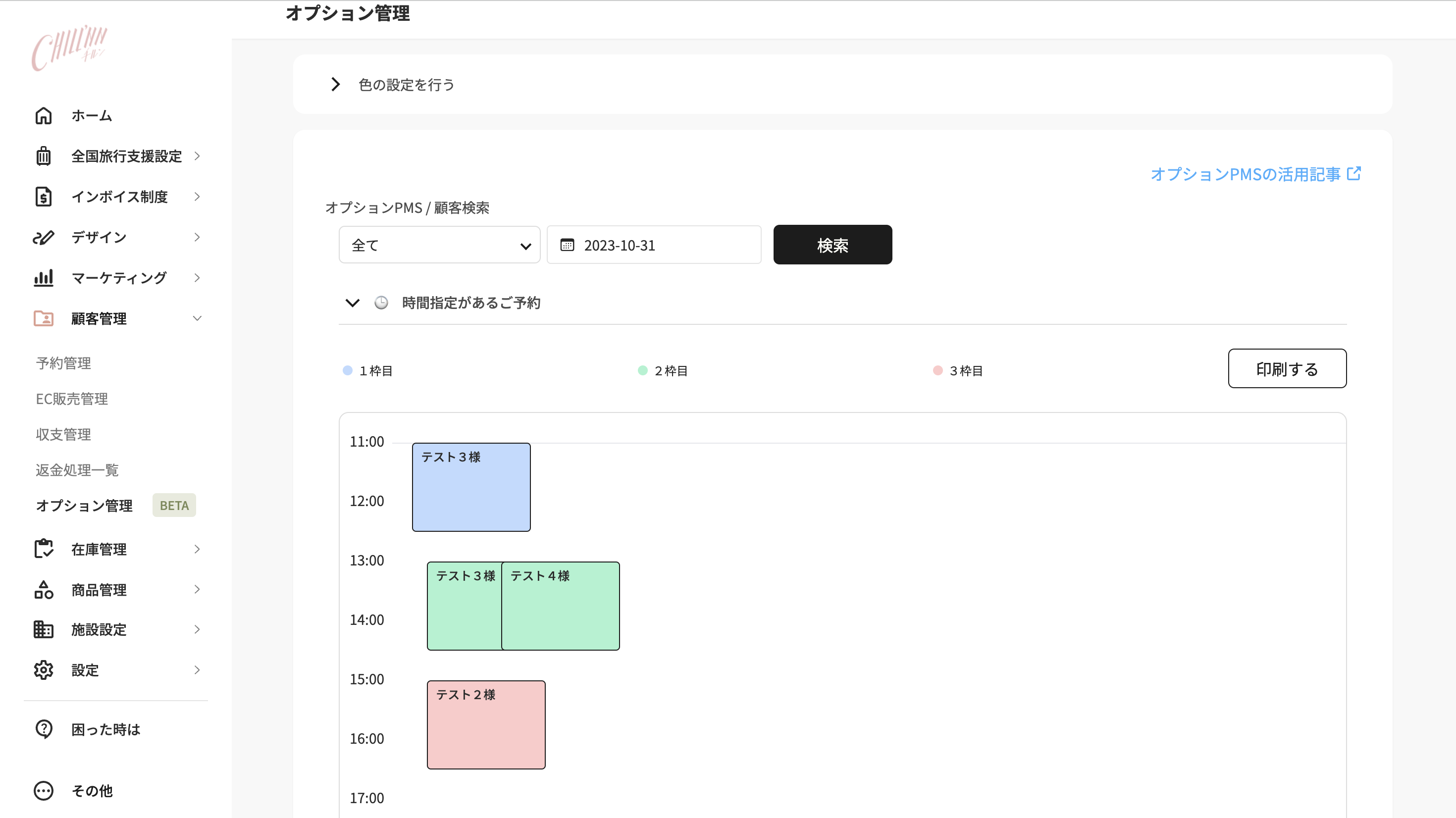Click the clock icon beside 時間指定があるご予約
The image size is (1456, 818).
click(x=381, y=303)
